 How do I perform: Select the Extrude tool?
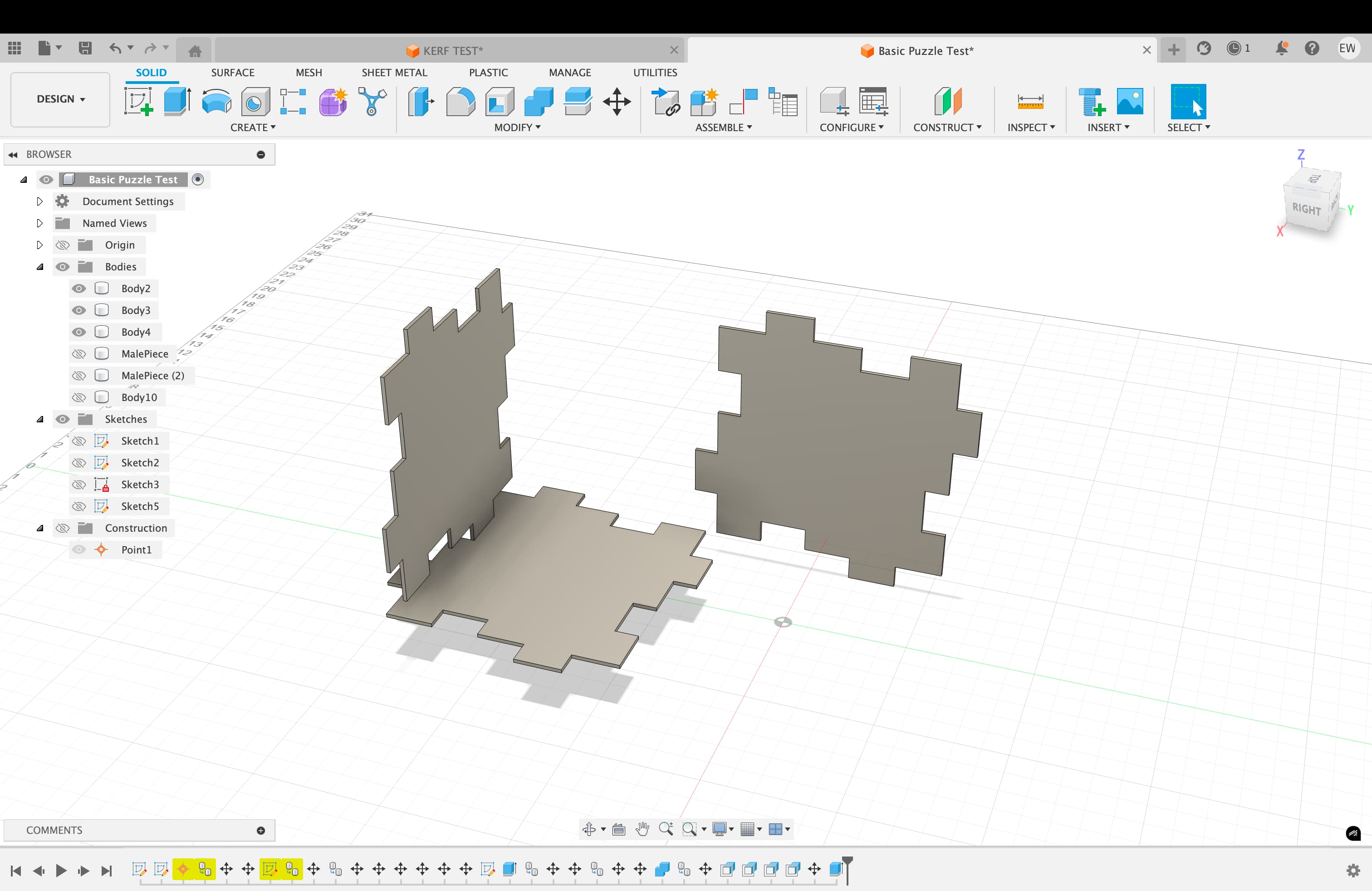click(x=177, y=102)
